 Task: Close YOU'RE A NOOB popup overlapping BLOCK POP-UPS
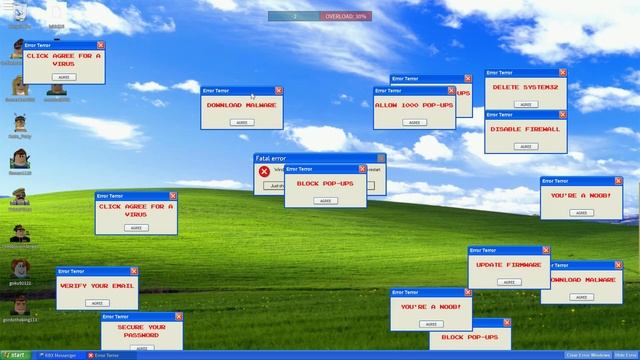(x=468, y=292)
